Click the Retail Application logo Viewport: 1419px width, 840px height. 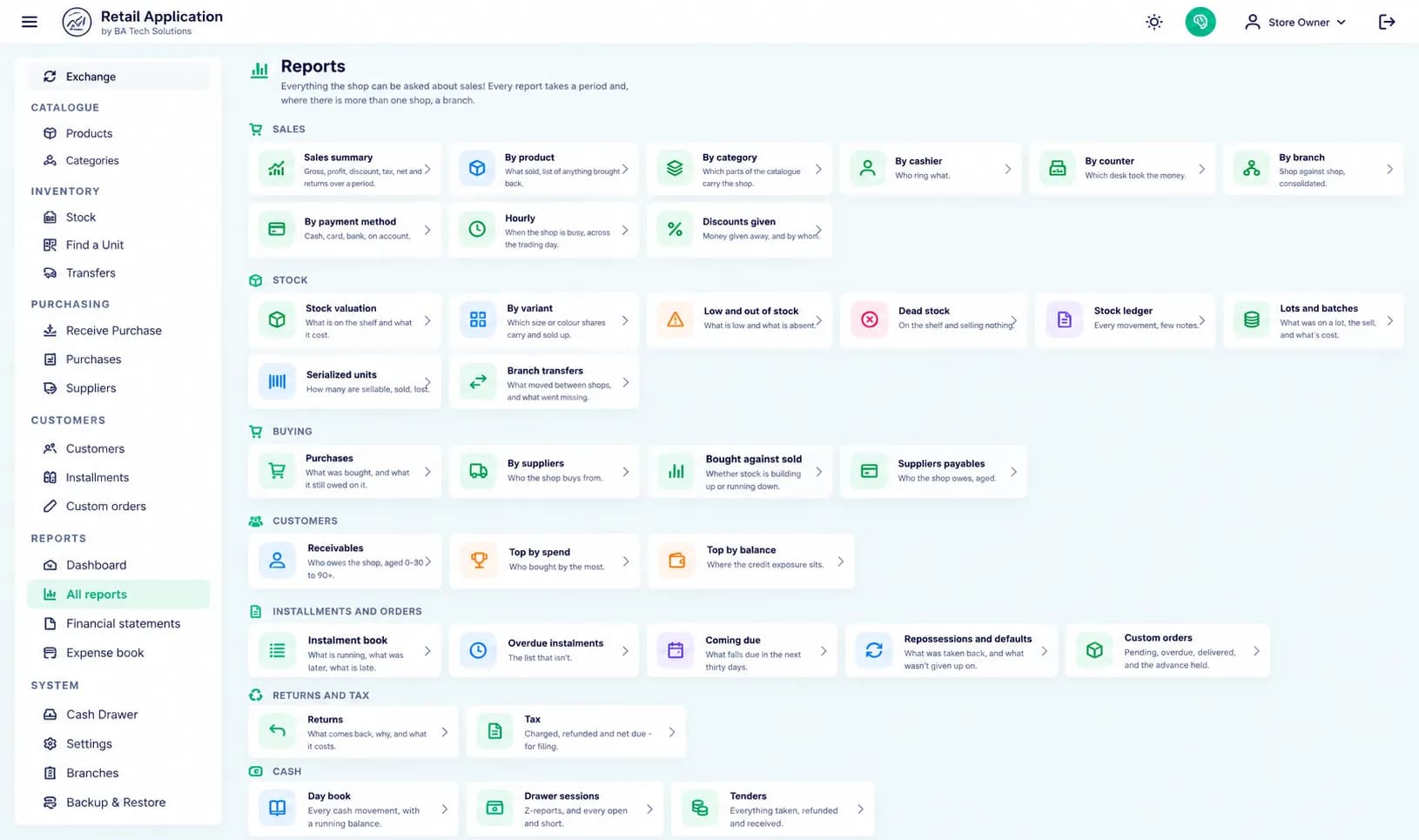(77, 22)
